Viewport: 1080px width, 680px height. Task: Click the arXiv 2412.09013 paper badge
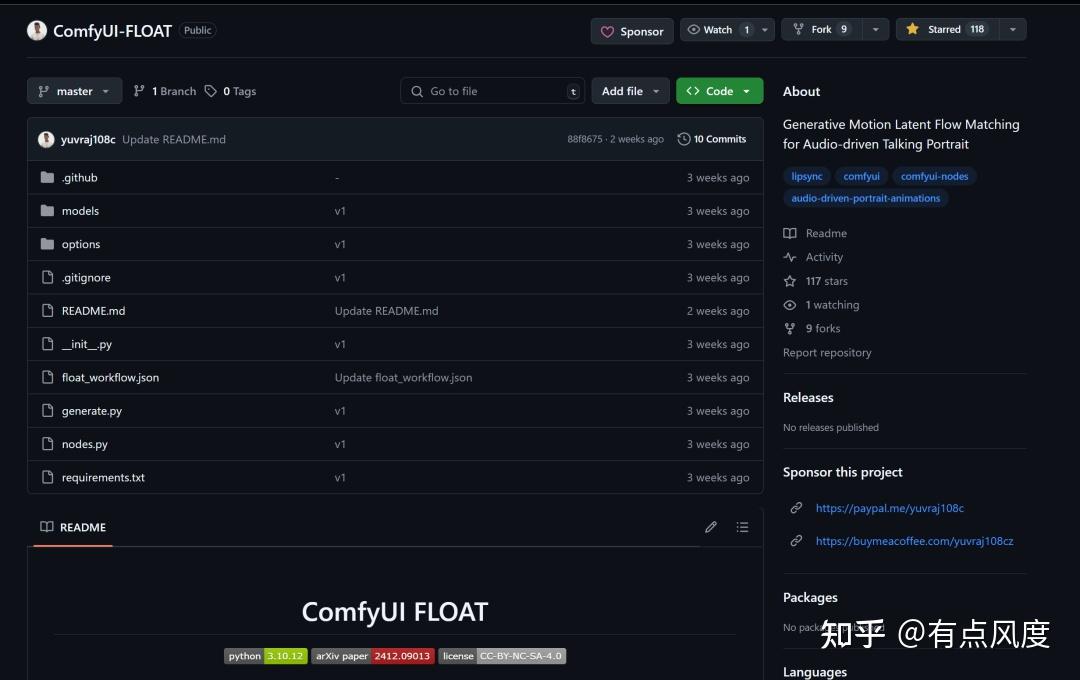(375, 656)
